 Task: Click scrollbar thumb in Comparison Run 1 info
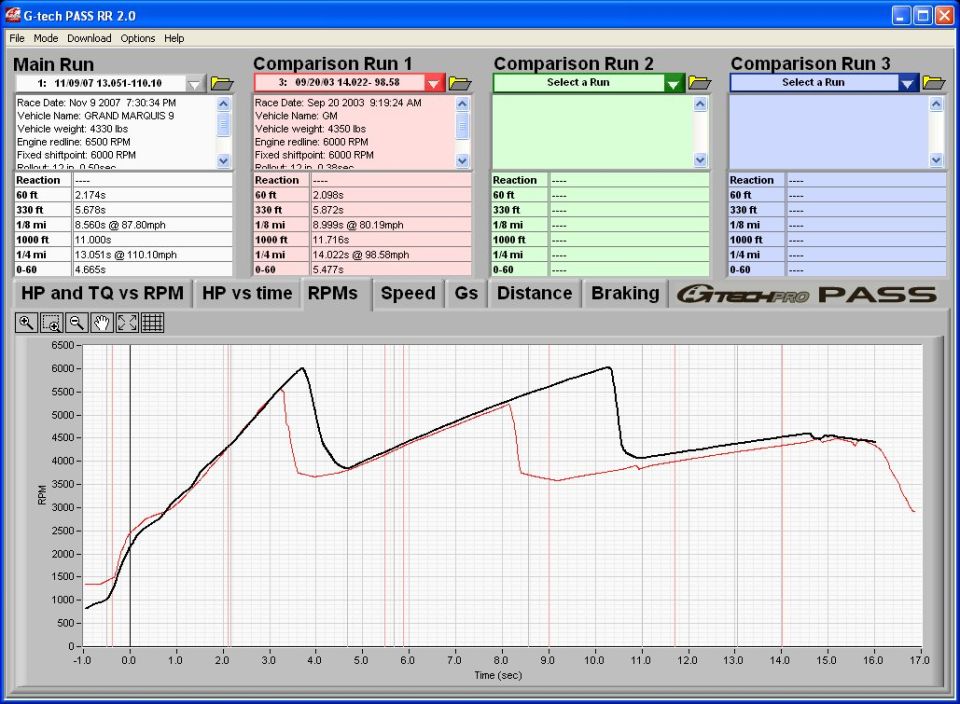[x=462, y=127]
